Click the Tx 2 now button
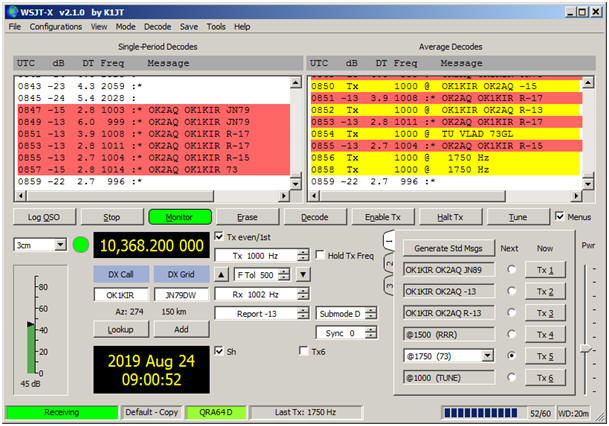 pyautogui.click(x=545, y=292)
